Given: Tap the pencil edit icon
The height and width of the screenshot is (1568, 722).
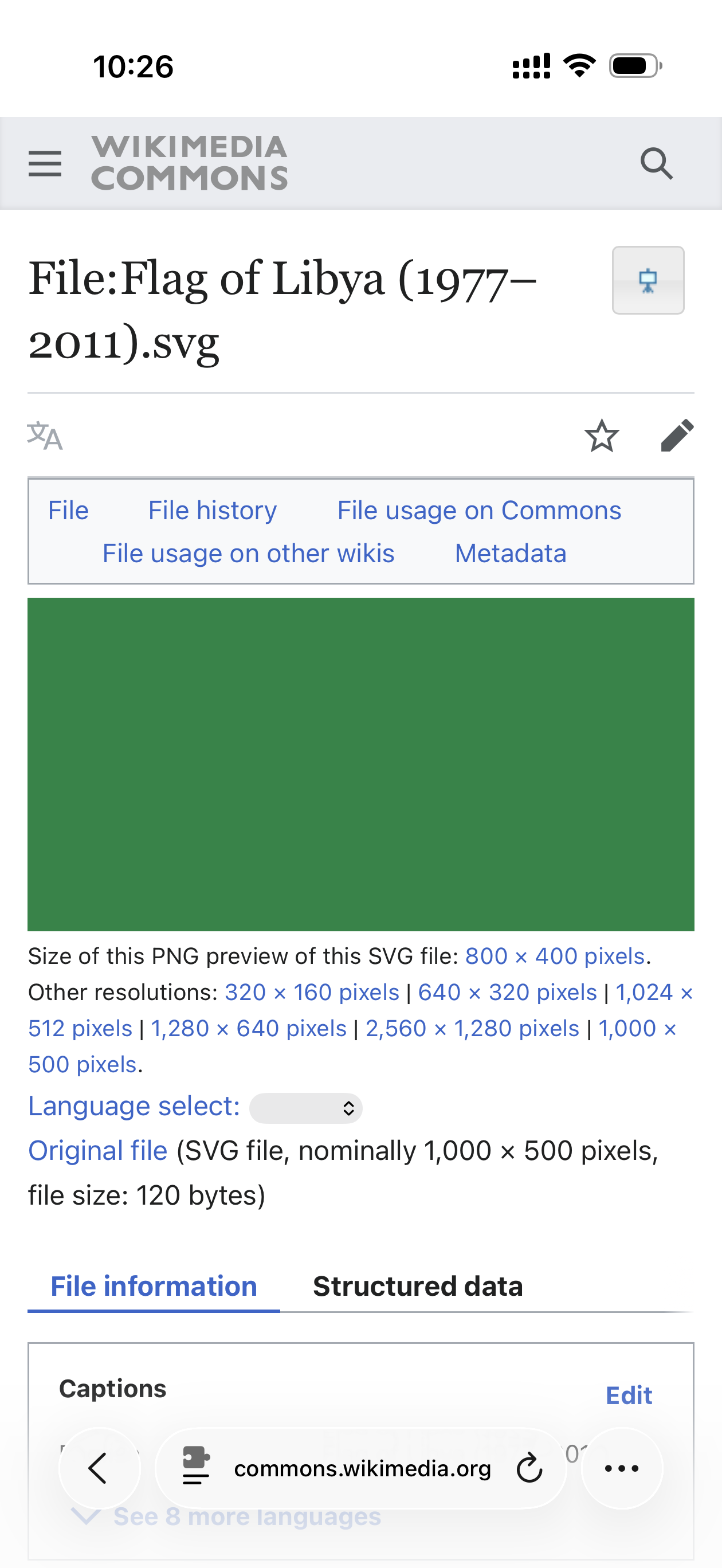Looking at the screenshot, I should pos(677,436).
